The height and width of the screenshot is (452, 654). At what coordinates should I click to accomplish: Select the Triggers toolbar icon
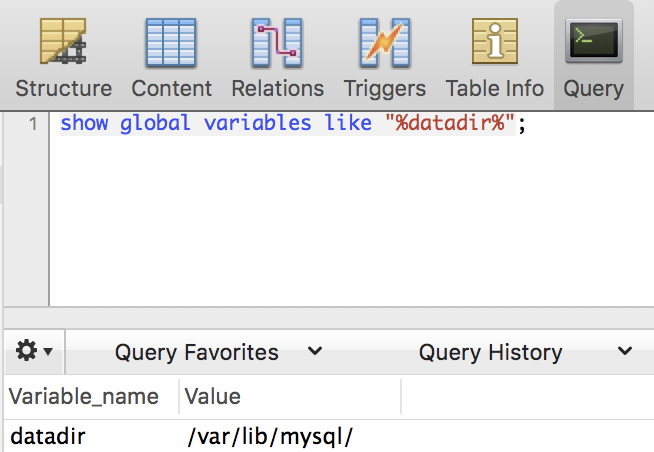click(x=384, y=42)
